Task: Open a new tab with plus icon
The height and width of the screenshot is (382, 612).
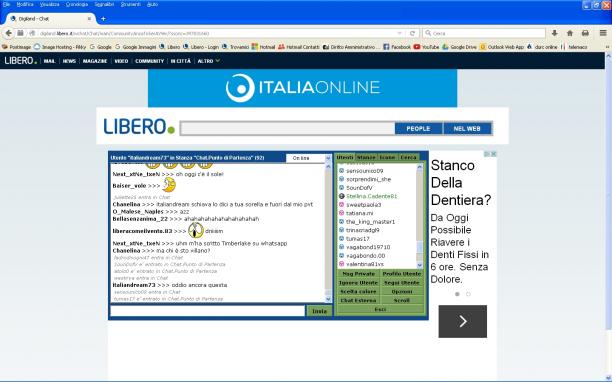Action: point(103,18)
